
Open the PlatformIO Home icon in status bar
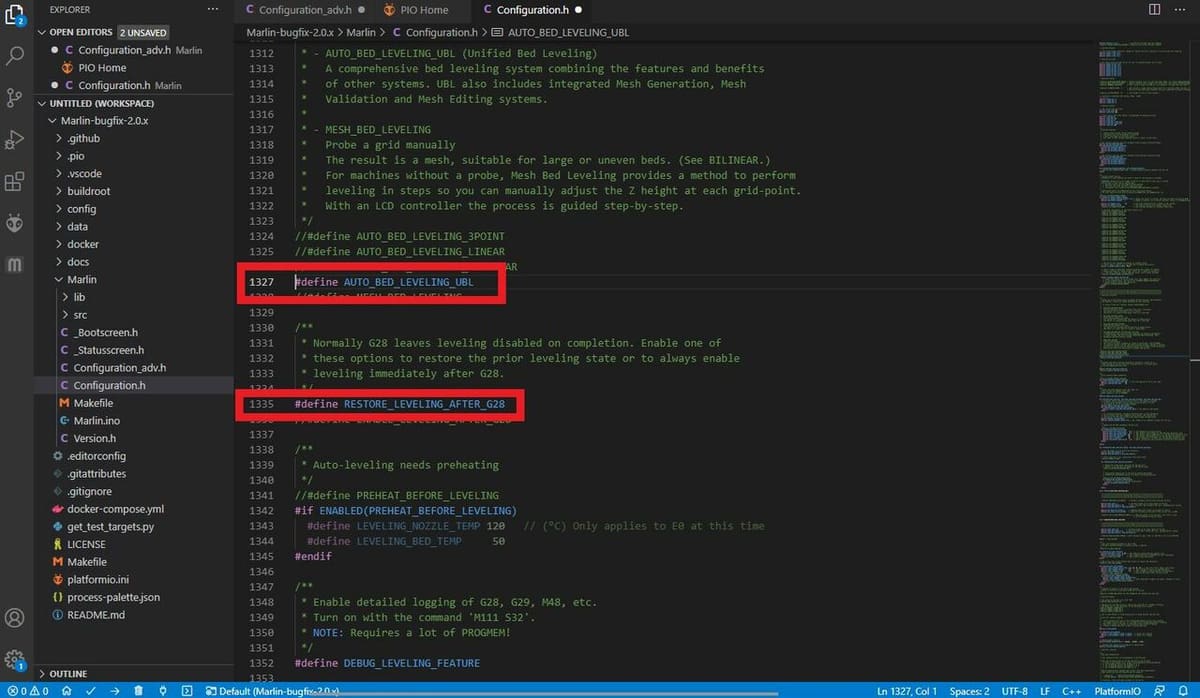tap(66, 691)
